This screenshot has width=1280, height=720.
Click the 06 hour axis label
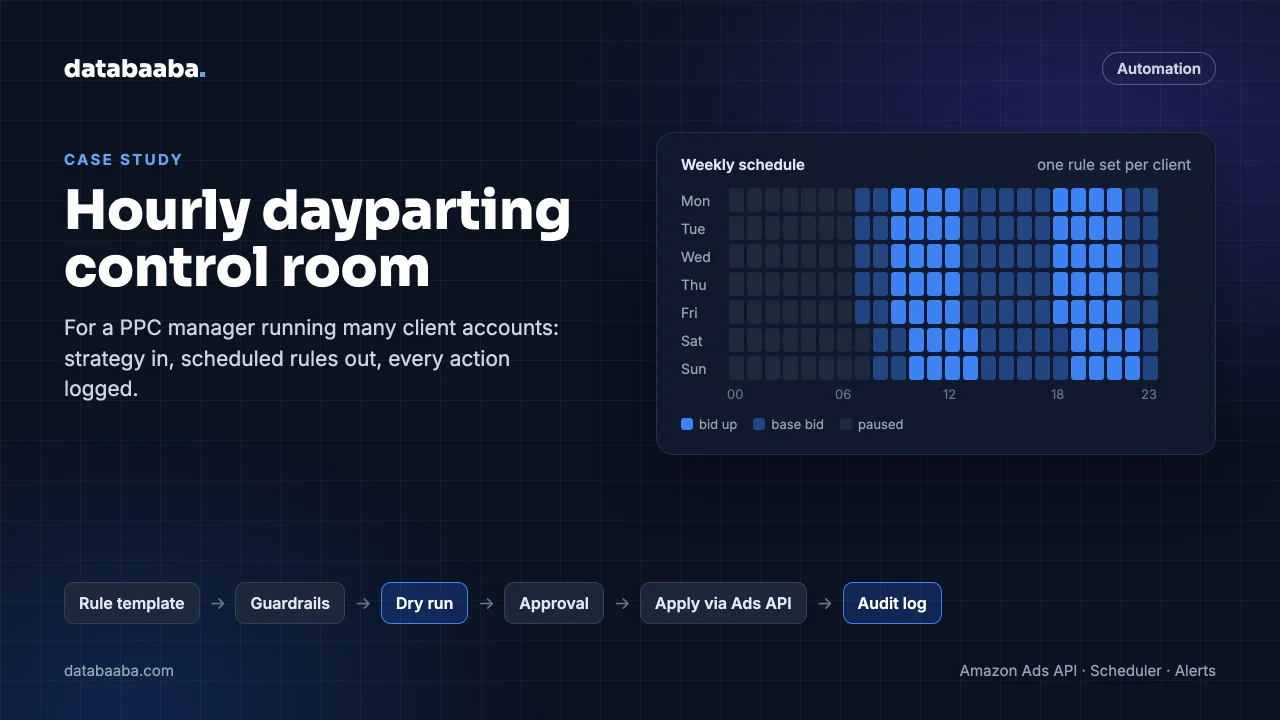843,394
